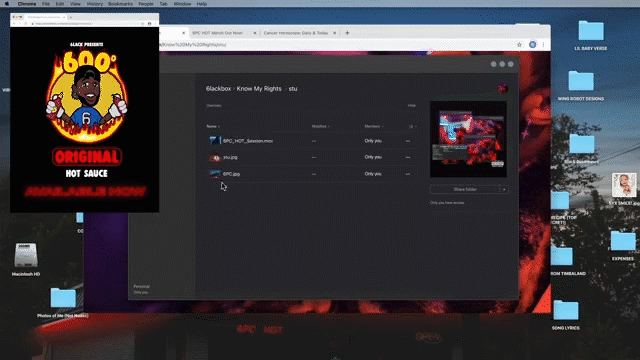640x360 pixels.
Task: Sort files by the Modified column
Action: [x=320, y=126]
